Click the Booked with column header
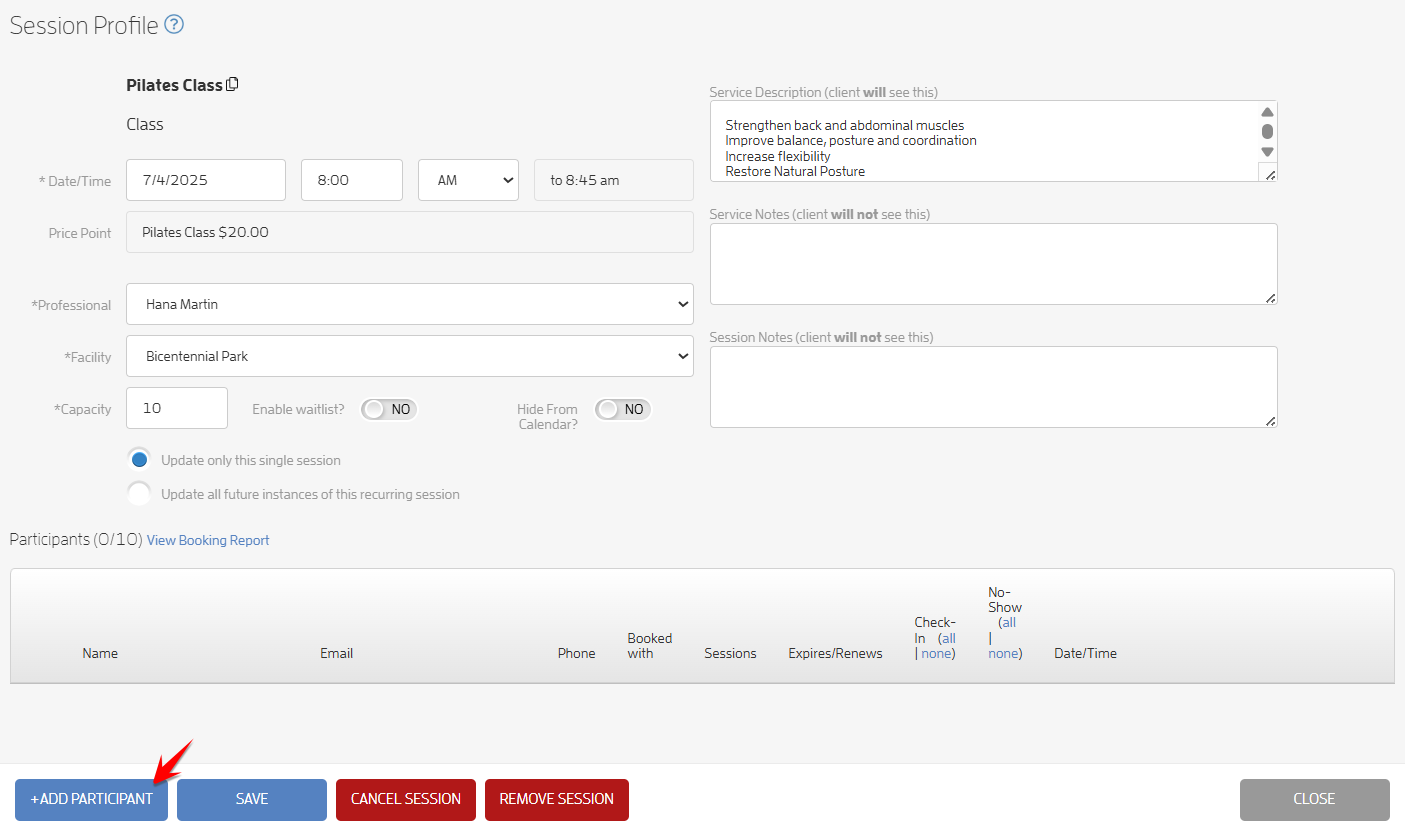 coord(650,646)
